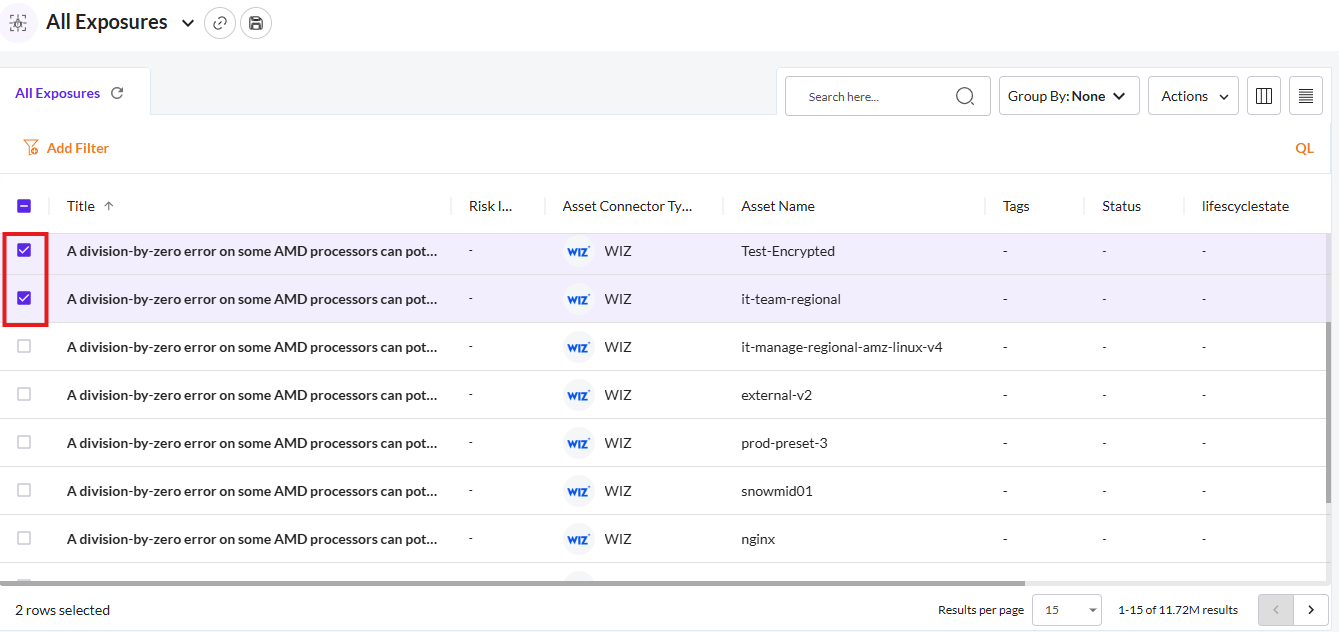
Task: Switch to the All Exposures tab
Action: [x=57, y=93]
